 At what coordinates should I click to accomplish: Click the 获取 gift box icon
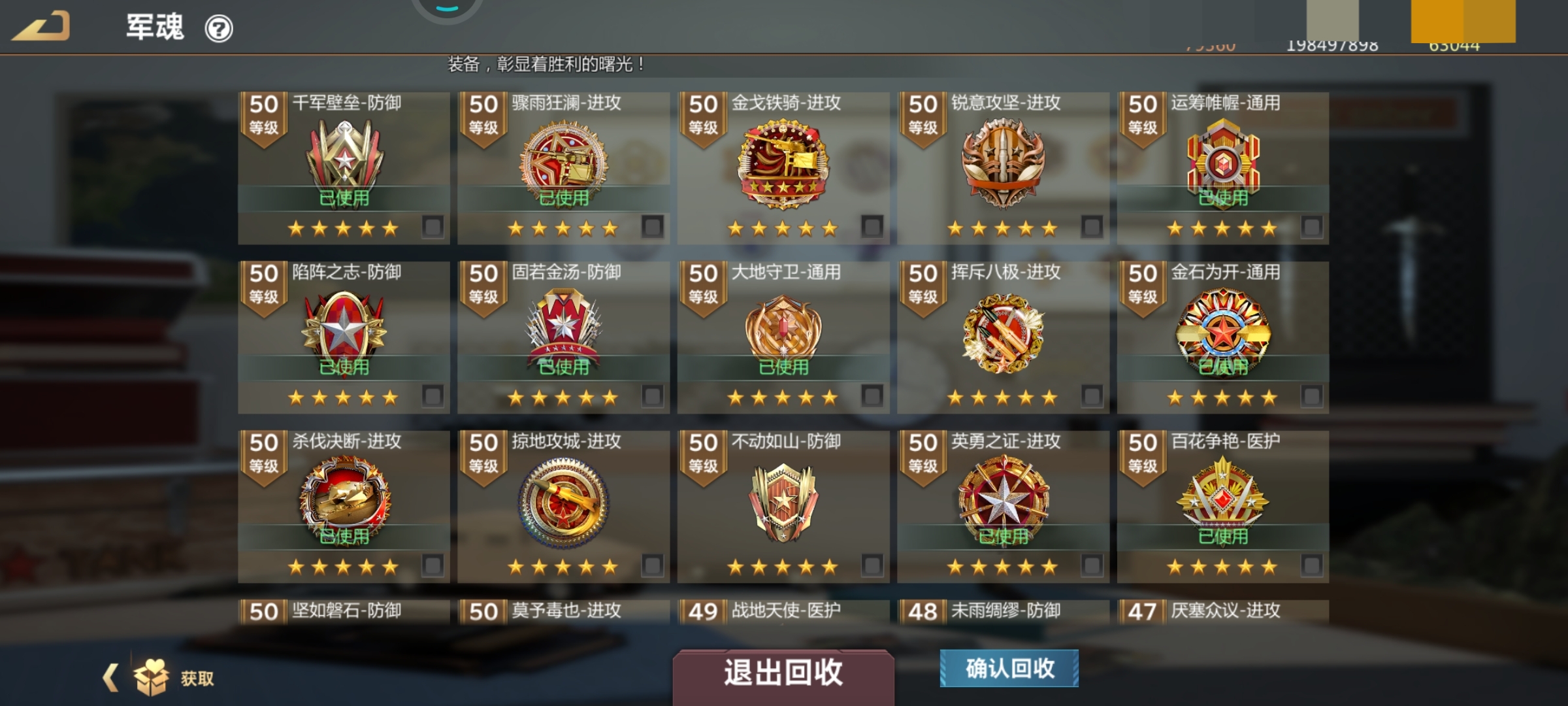pos(151,677)
